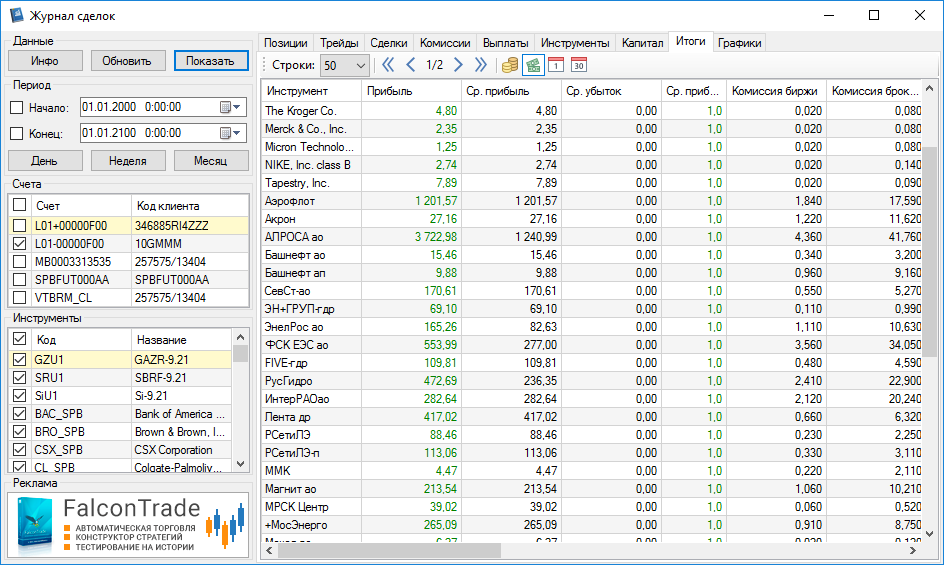Check account MB0003313535
944x565 pixels.
(x=19, y=262)
